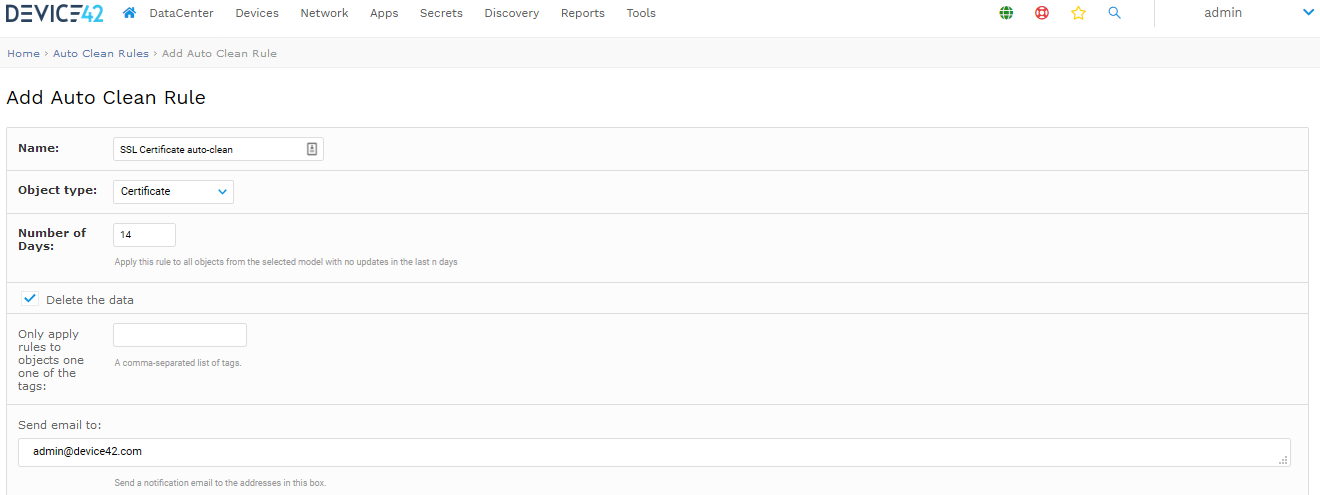Click the tags input field
Viewport: 1320px width, 495px height.
click(180, 335)
